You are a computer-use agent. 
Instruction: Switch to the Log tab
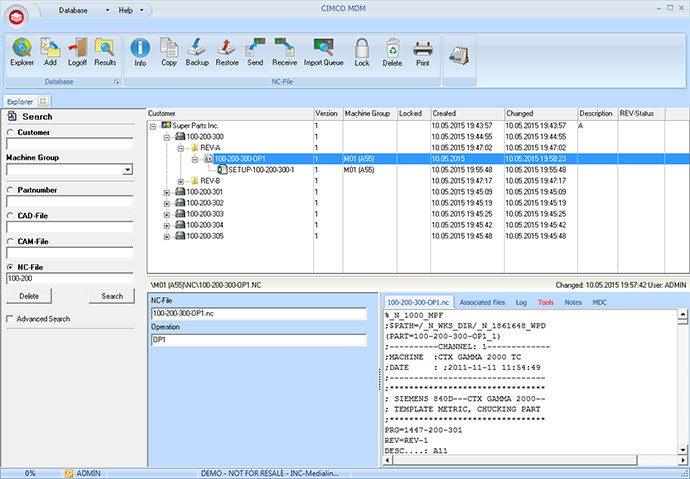[521, 302]
